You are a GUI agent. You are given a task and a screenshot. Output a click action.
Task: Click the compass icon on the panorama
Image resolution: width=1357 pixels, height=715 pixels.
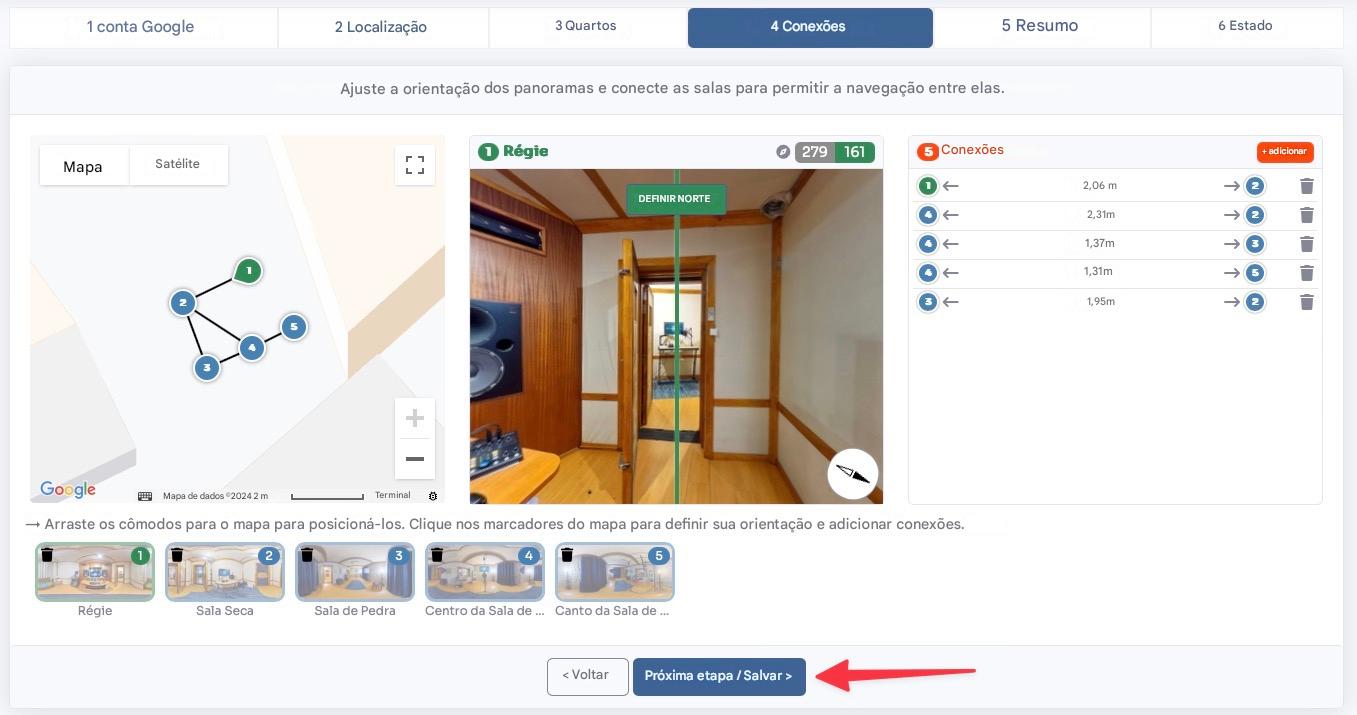pyautogui.click(x=852, y=474)
